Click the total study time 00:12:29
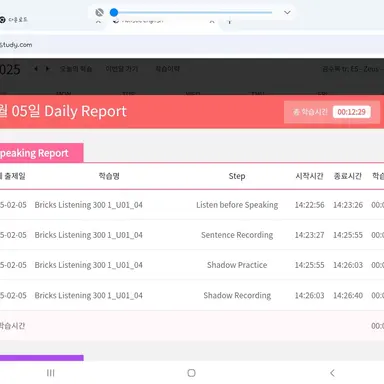The width and height of the screenshot is (384, 384). point(351,112)
